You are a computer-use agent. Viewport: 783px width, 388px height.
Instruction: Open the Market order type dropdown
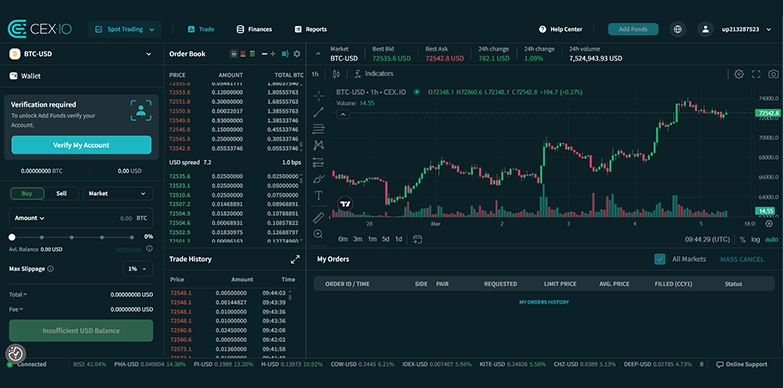point(117,193)
